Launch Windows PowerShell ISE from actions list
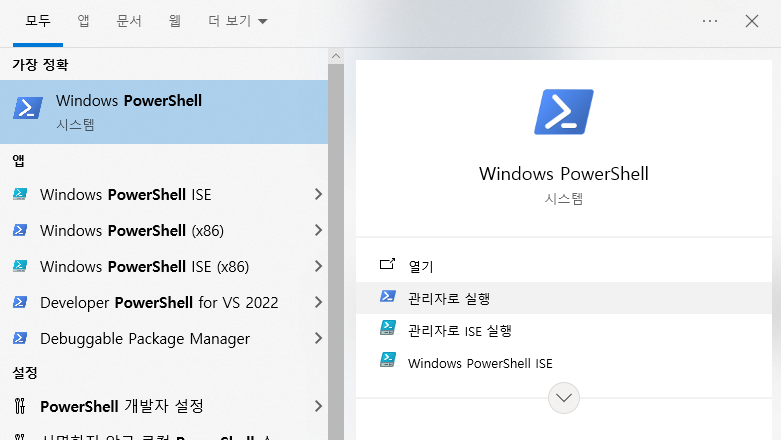This screenshot has width=781, height=440. click(564, 363)
